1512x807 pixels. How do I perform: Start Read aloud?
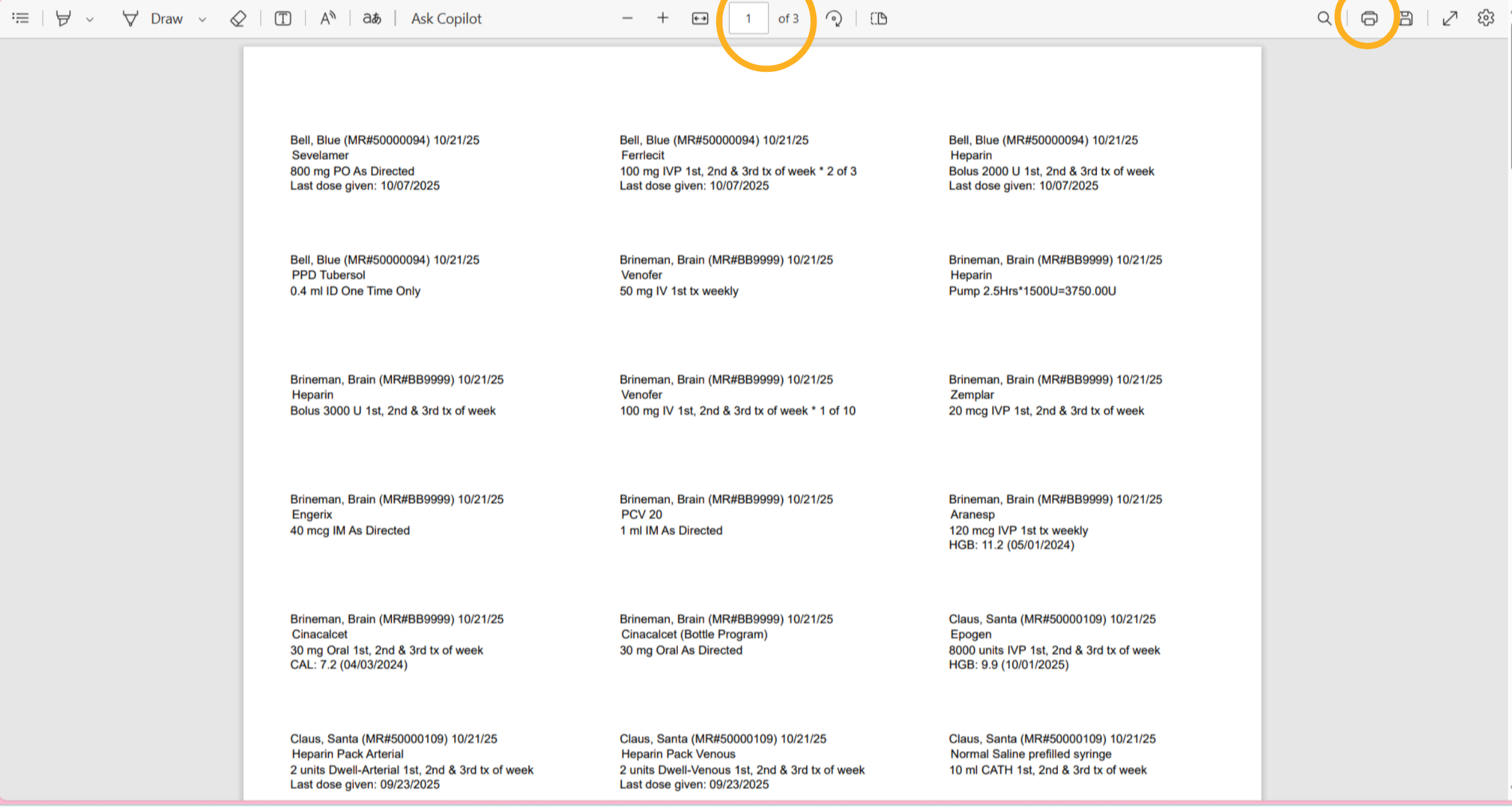328,18
